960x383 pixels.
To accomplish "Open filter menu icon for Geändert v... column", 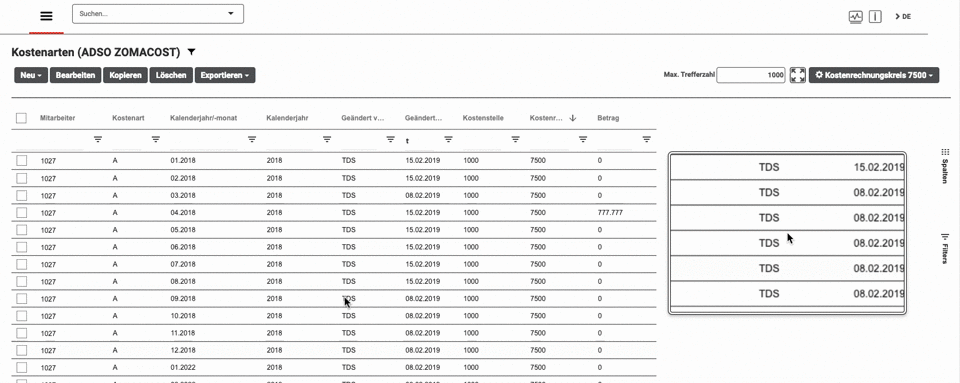I will 390,139.
